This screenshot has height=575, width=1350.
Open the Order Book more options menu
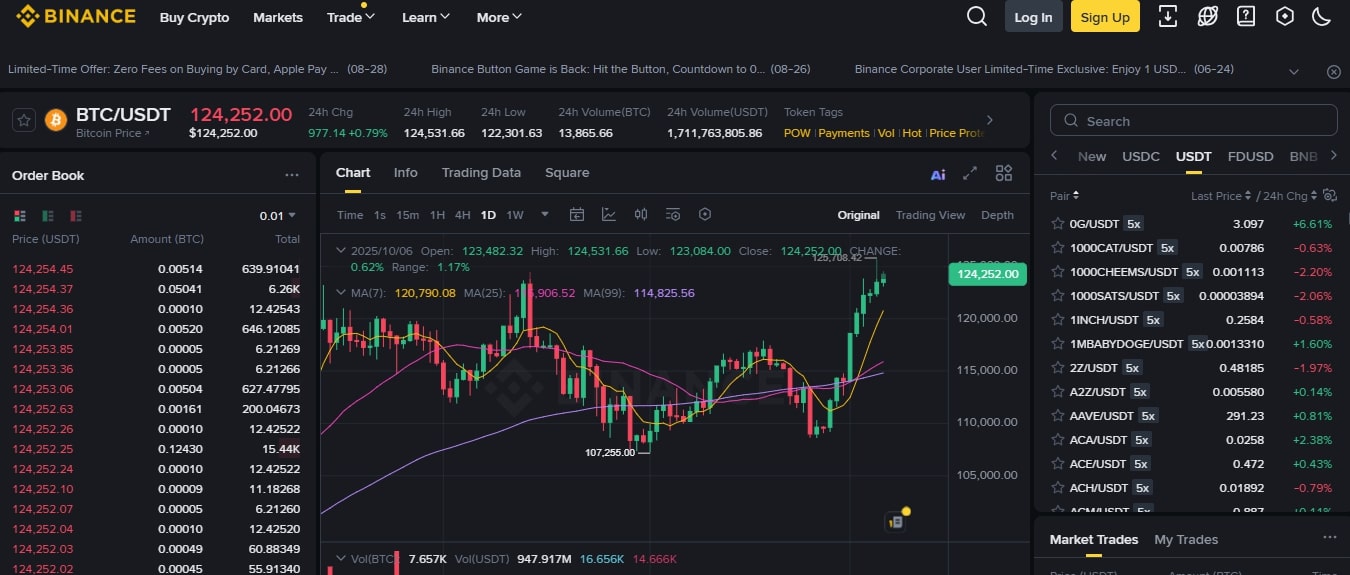pyautogui.click(x=292, y=175)
